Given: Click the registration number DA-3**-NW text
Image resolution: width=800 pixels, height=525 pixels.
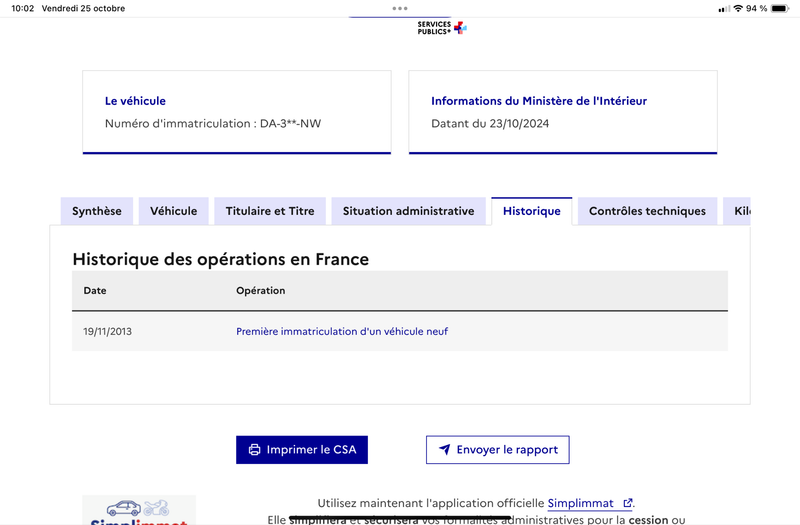Looking at the screenshot, I should pyautogui.click(x=290, y=123).
